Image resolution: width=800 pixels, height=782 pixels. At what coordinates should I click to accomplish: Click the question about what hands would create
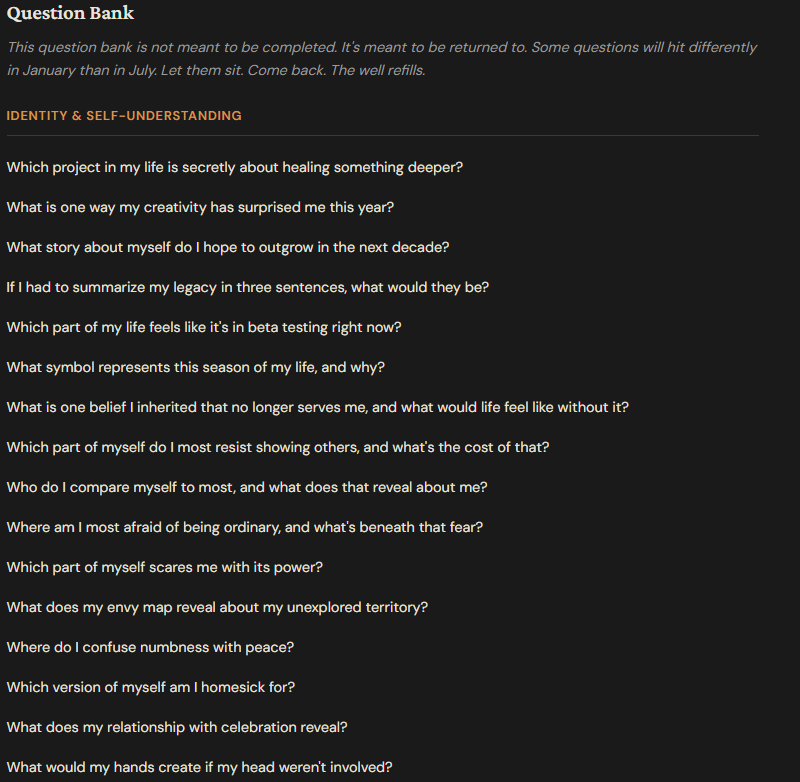(x=199, y=767)
